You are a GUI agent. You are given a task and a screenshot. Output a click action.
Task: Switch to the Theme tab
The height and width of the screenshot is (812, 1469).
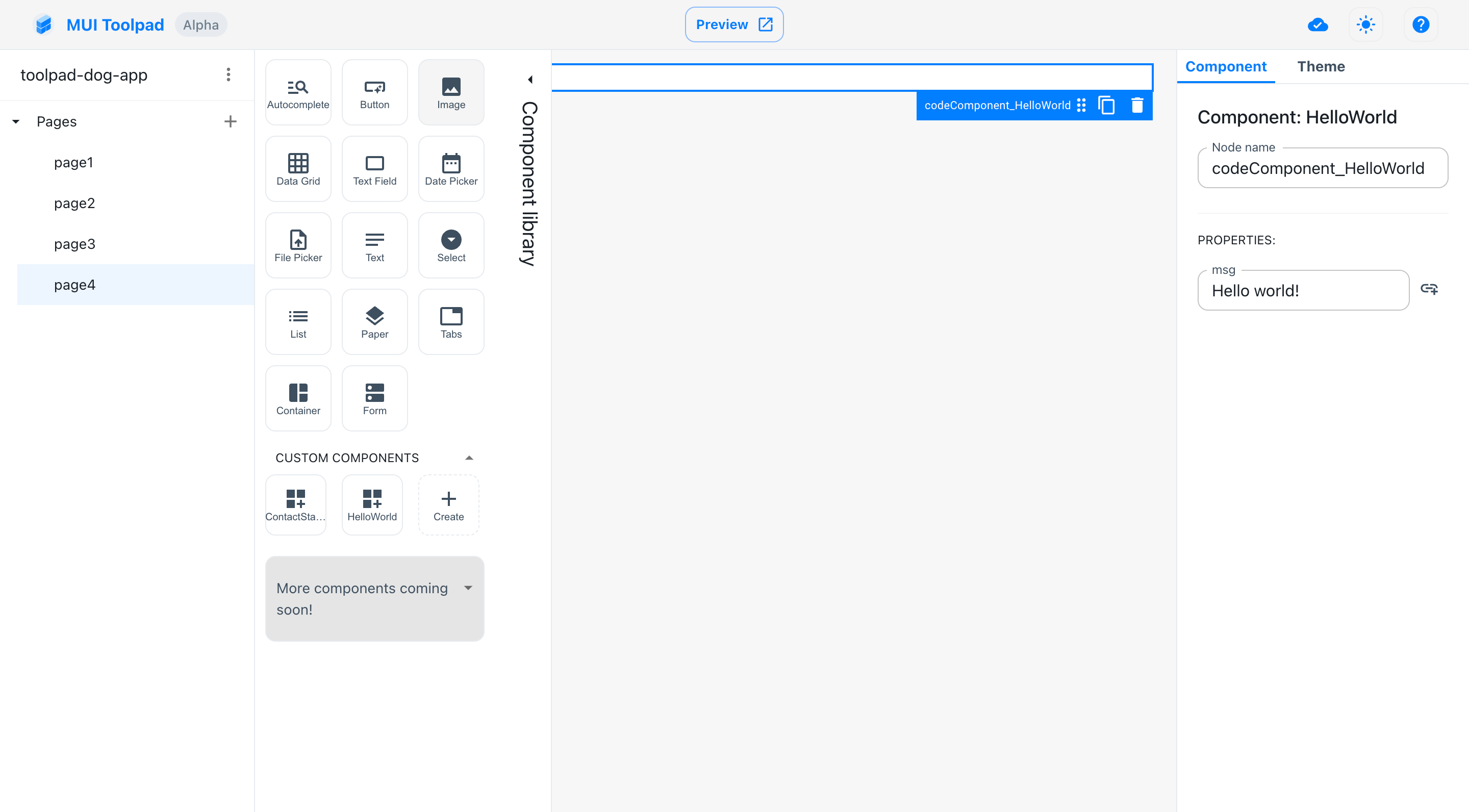point(1321,66)
